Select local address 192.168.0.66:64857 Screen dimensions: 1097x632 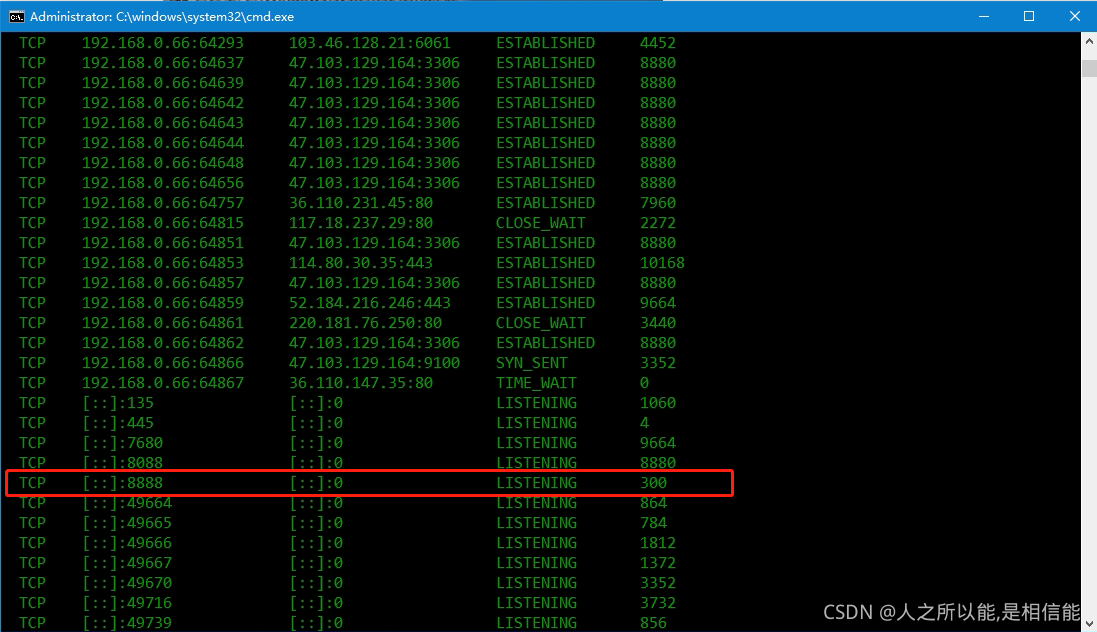click(x=163, y=283)
